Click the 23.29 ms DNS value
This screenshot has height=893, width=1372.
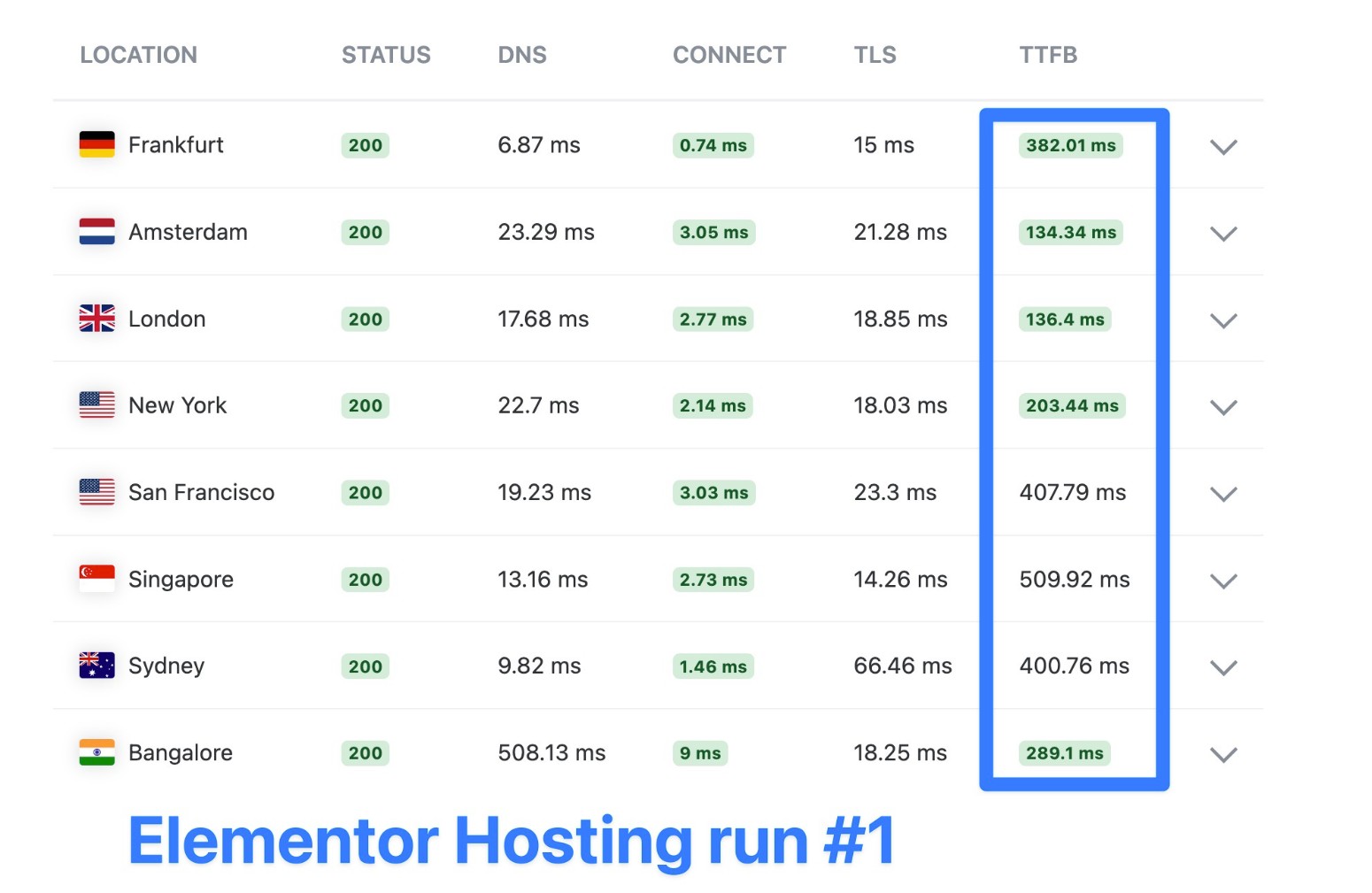546,232
